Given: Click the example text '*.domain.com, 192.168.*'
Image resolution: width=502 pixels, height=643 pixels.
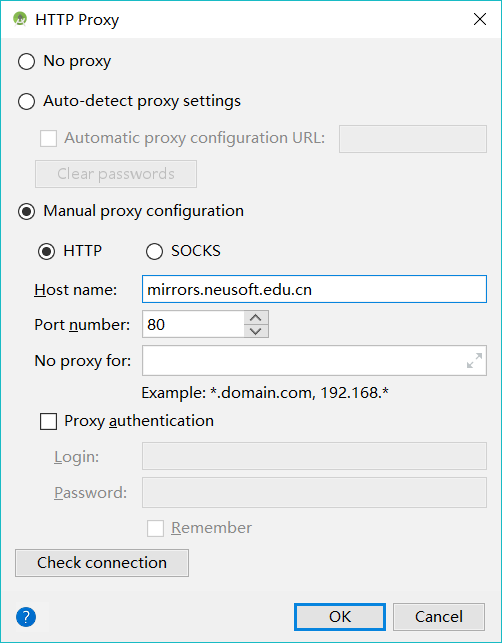Looking at the screenshot, I should [x=299, y=393].
